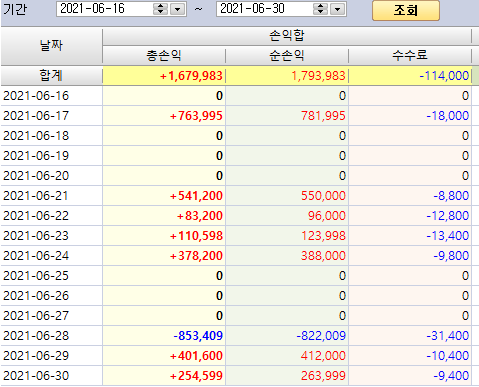Viewport: 479px width, 387px height.
Task: Select the 2021-06-28 date row
Action: tap(51, 336)
